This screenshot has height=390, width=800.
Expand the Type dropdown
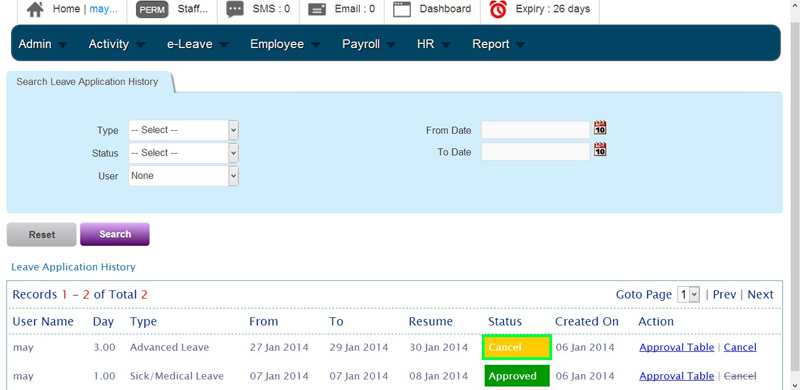[183, 130]
